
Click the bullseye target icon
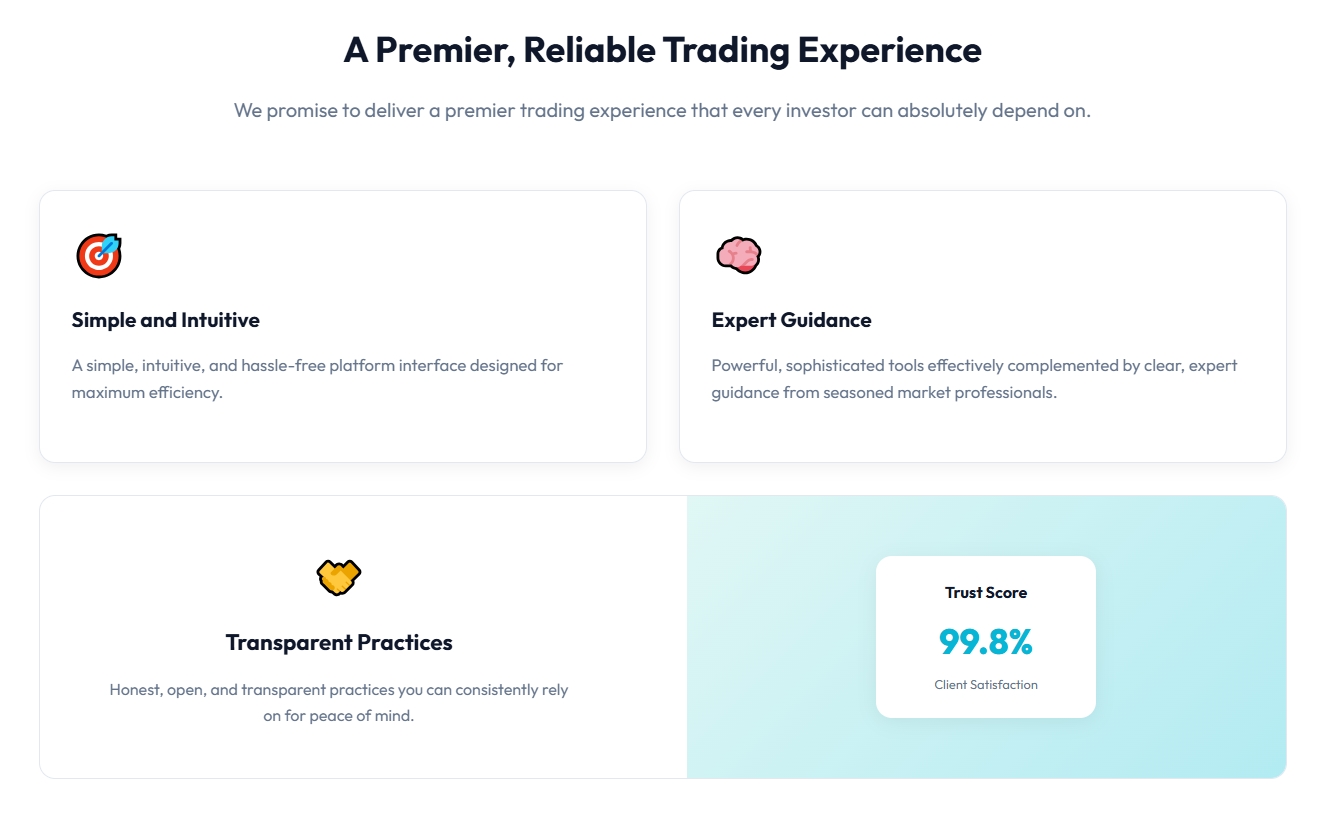98,255
